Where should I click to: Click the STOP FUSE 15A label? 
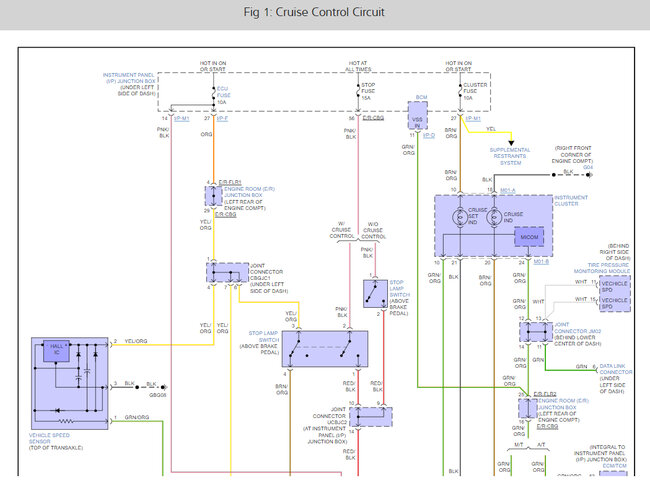pyautogui.click(x=368, y=91)
